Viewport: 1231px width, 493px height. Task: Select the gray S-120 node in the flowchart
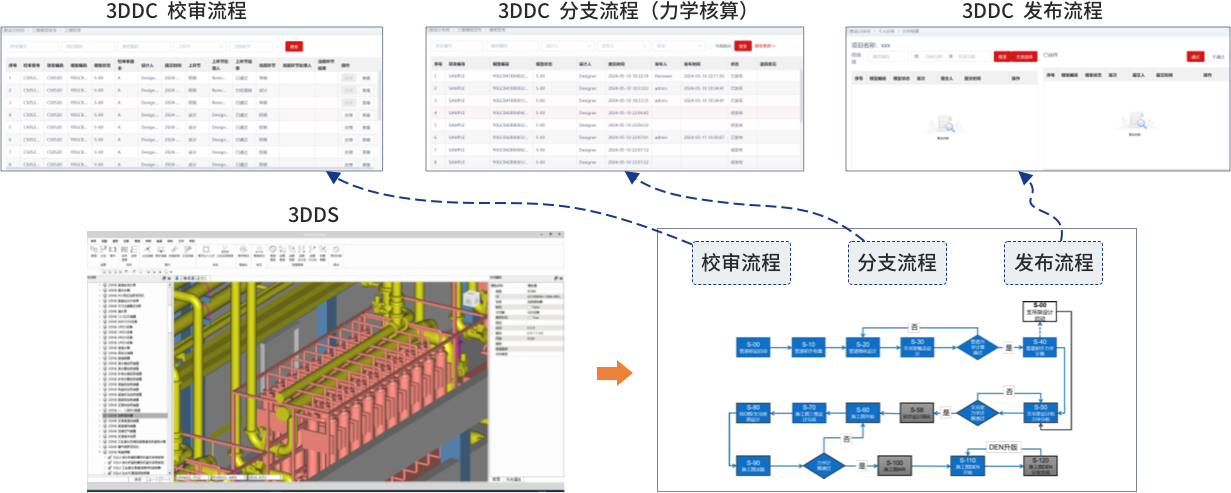[1040, 465]
